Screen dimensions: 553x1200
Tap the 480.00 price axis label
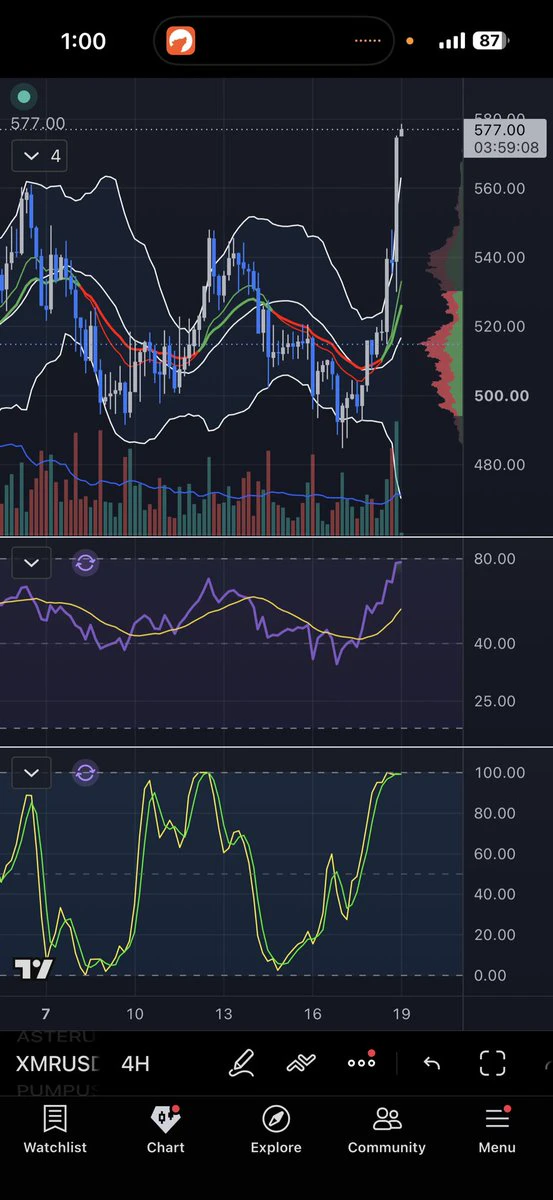click(x=500, y=464)
